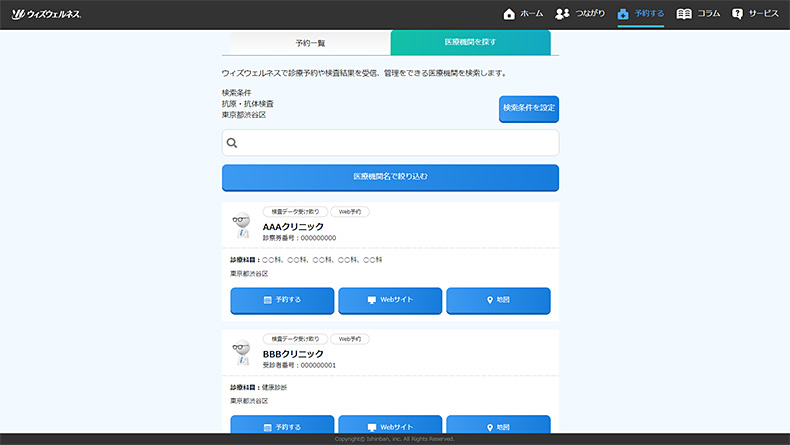Open the サービス help menu
This screenshot has height=445, width=790.
click(755, 14)
